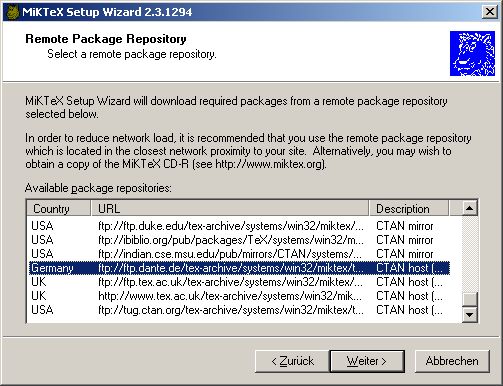Click the MiKTeX icon in title bar

tap(12, 13)
